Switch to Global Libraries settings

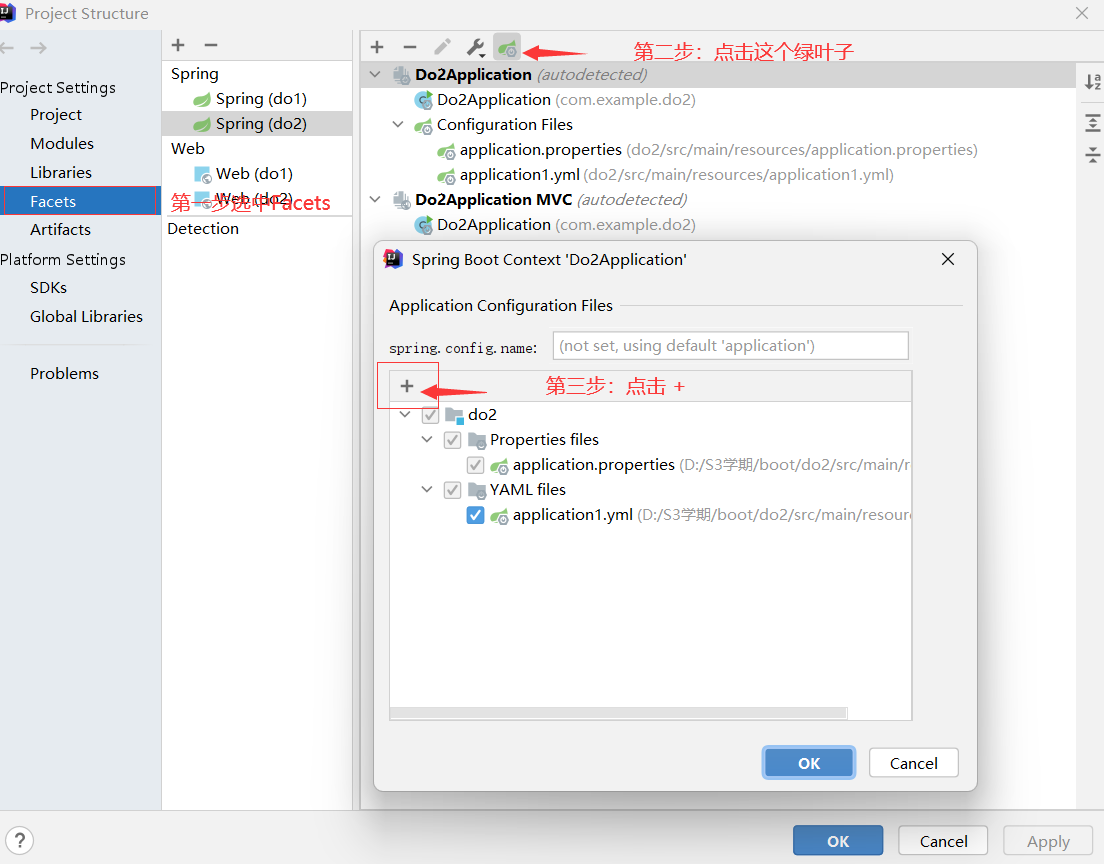[86, 316]
